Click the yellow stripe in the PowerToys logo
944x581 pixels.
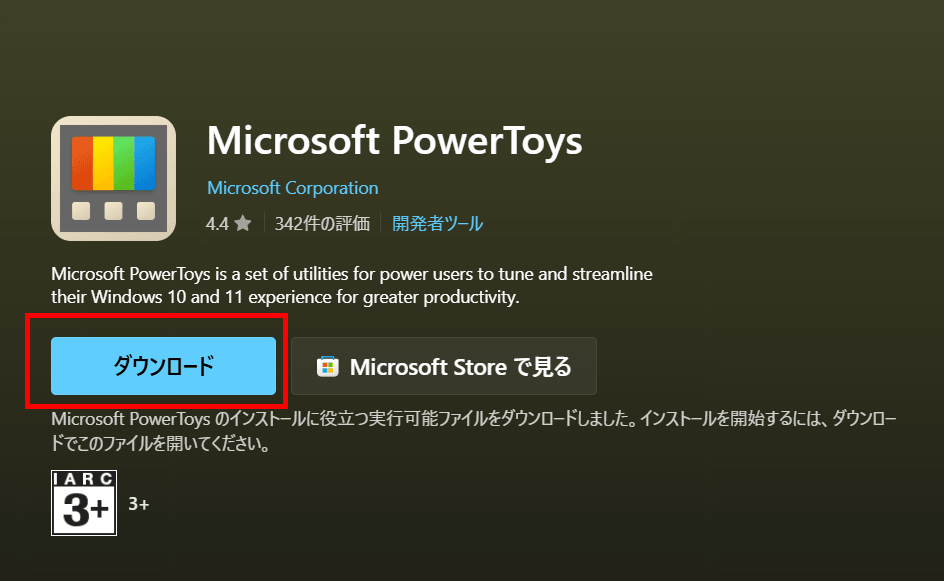tap(103, 162)
